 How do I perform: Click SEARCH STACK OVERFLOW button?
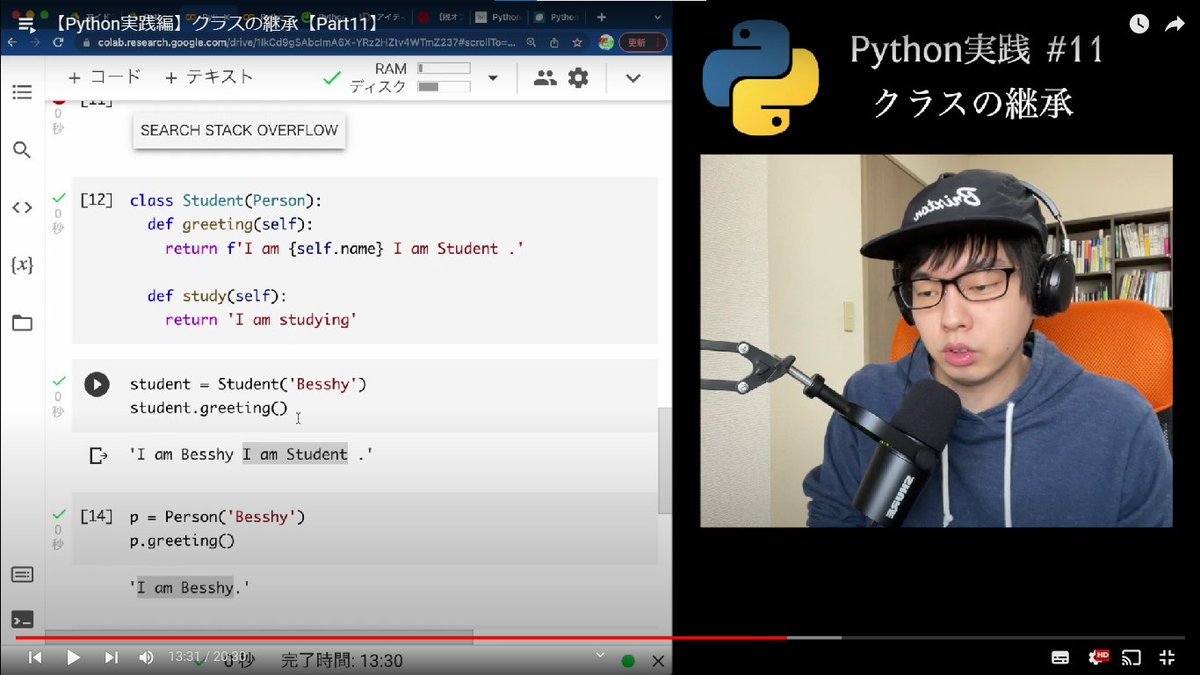pos(239,130)
